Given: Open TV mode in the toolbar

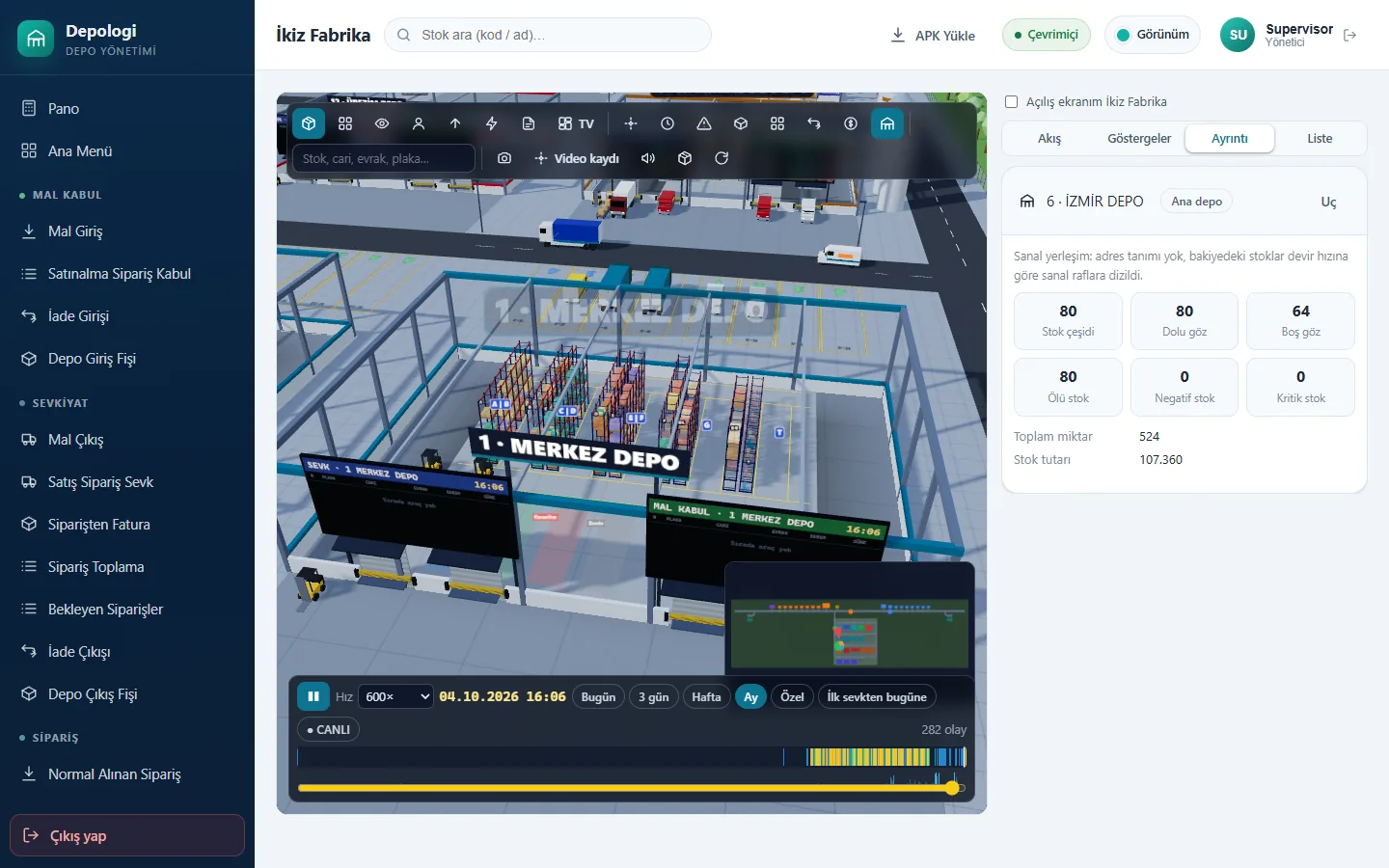Looking at the screenshot, I should [576, 123].
